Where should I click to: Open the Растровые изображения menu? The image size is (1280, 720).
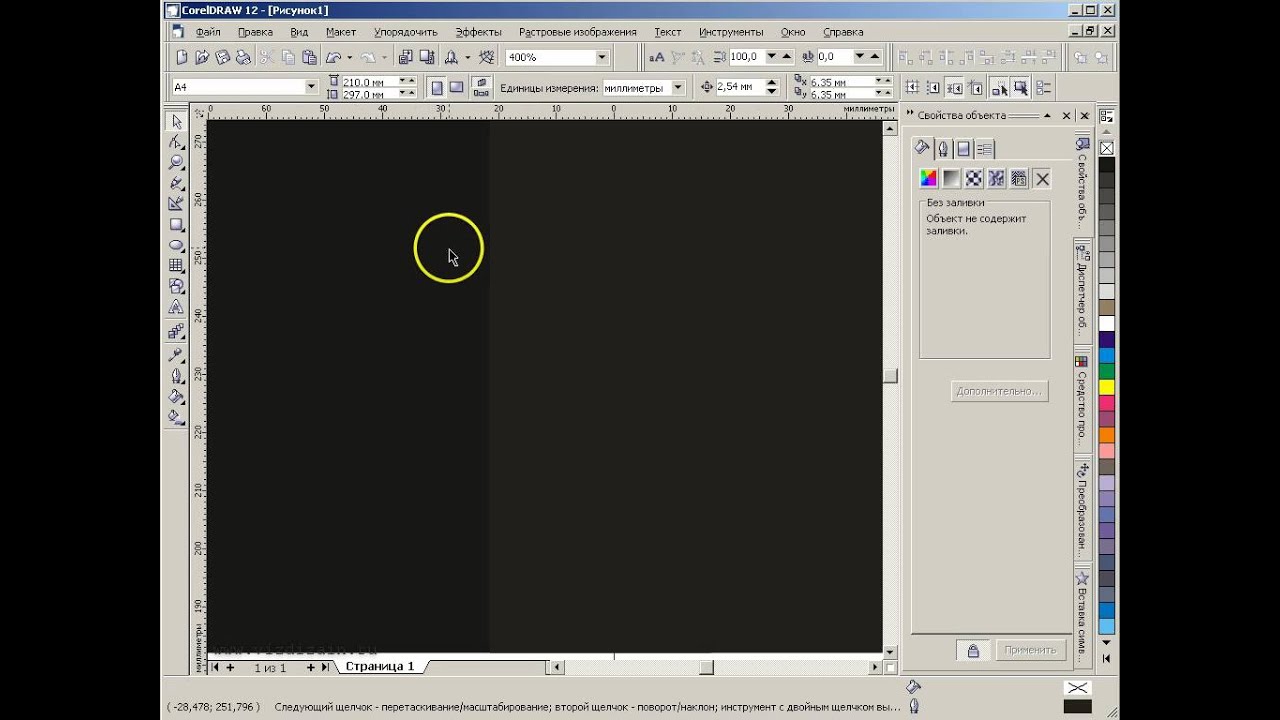tap(577, 32)
